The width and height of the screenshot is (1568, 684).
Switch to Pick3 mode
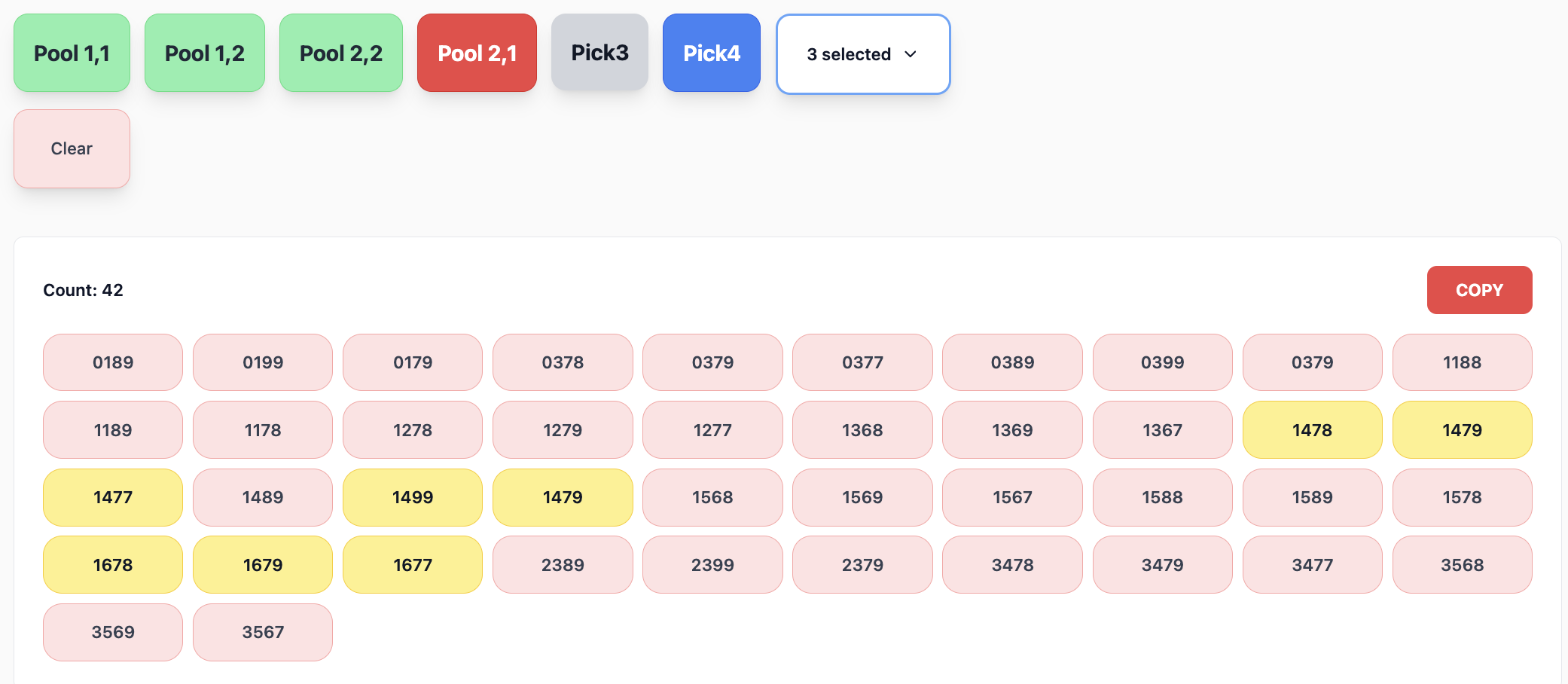click(599, 53)
